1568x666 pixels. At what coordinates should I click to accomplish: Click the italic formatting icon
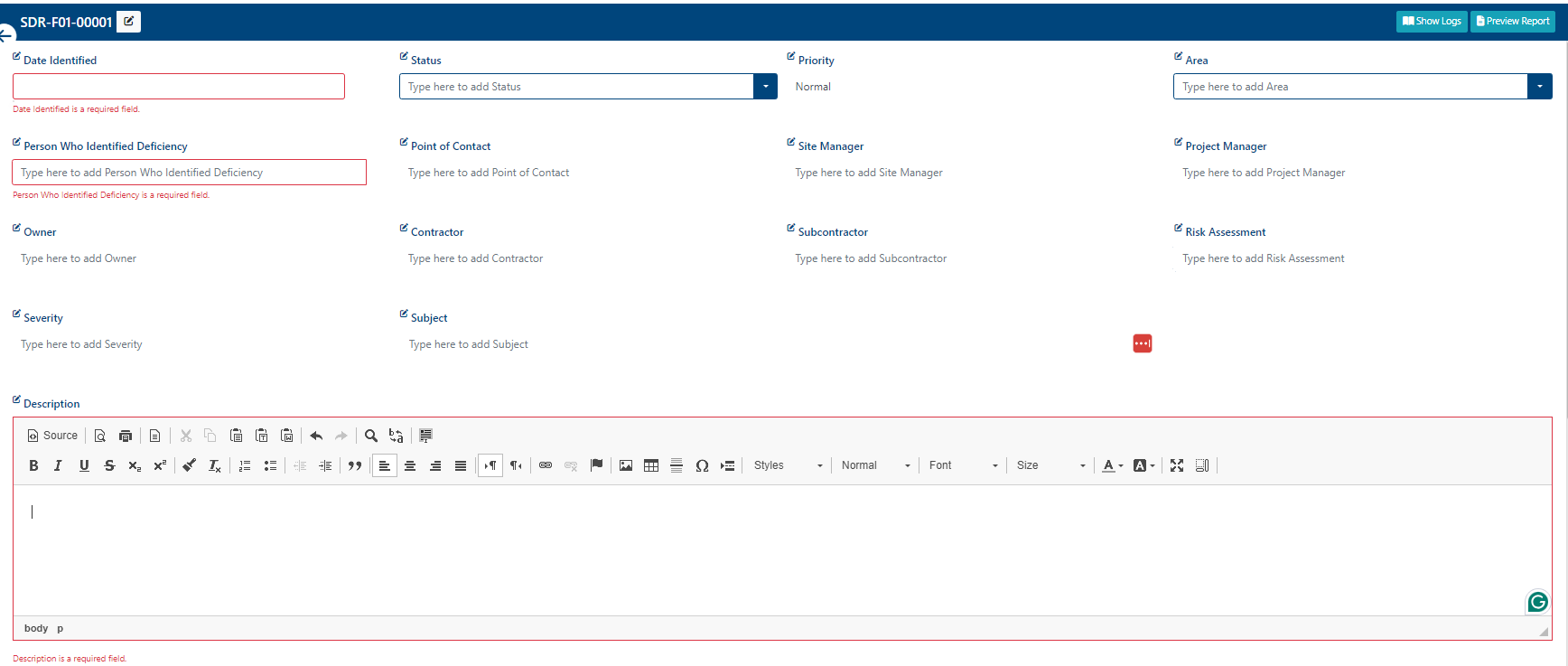pos(59,465)
